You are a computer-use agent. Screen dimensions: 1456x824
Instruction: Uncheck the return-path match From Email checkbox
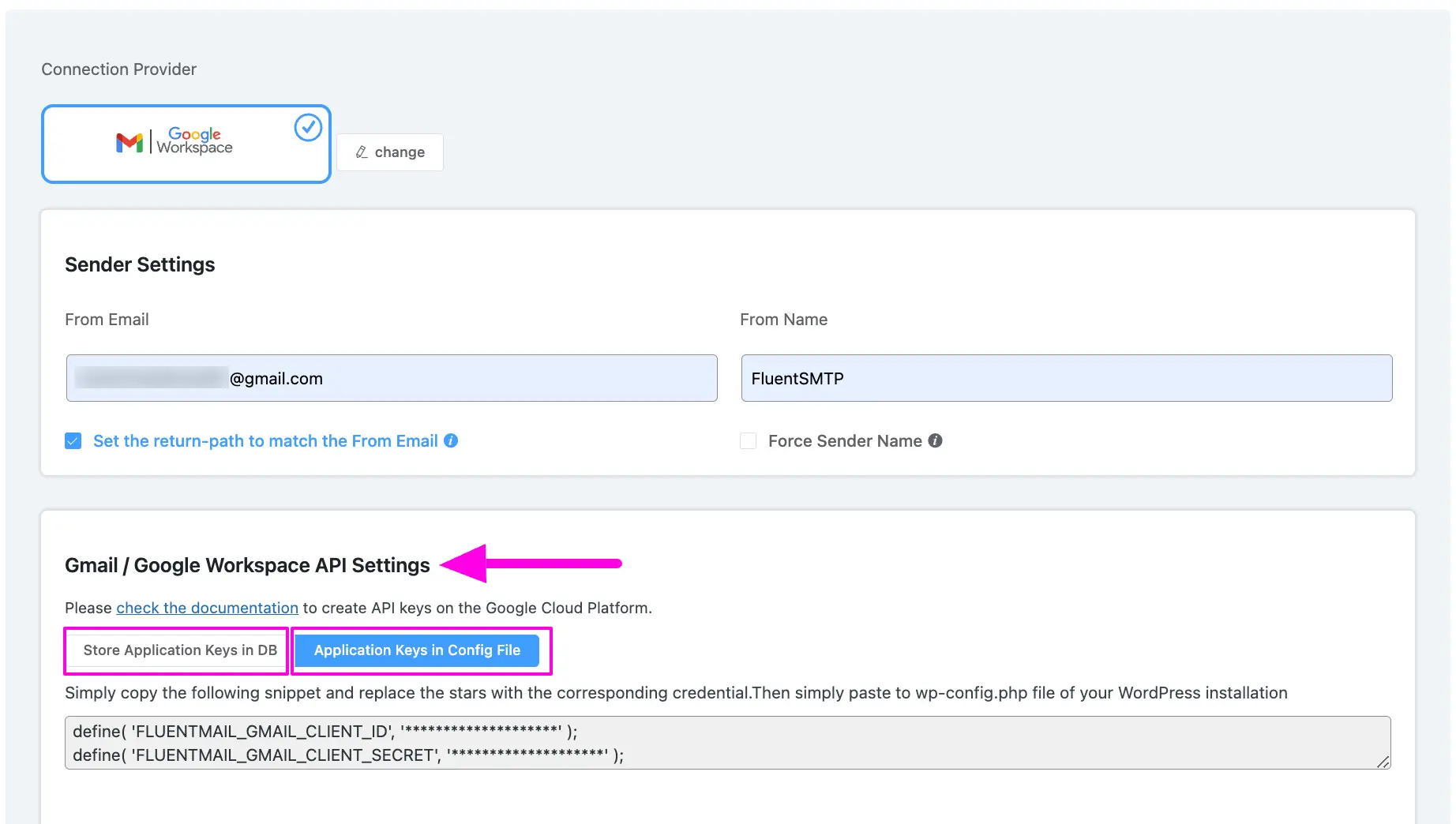[x=73, y=441]
